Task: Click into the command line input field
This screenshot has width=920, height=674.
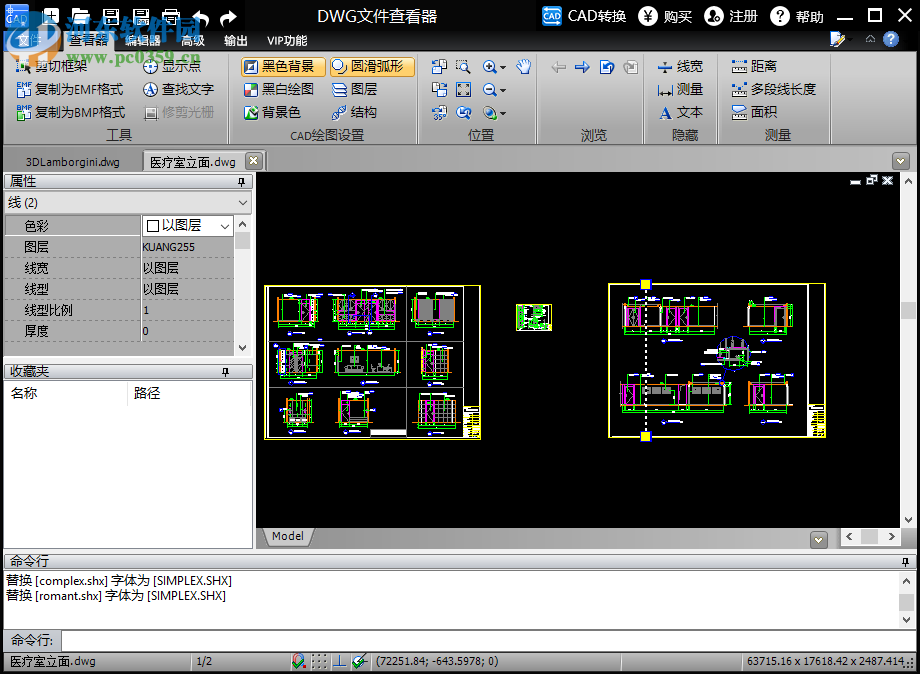Action: [x=480, y=640]
